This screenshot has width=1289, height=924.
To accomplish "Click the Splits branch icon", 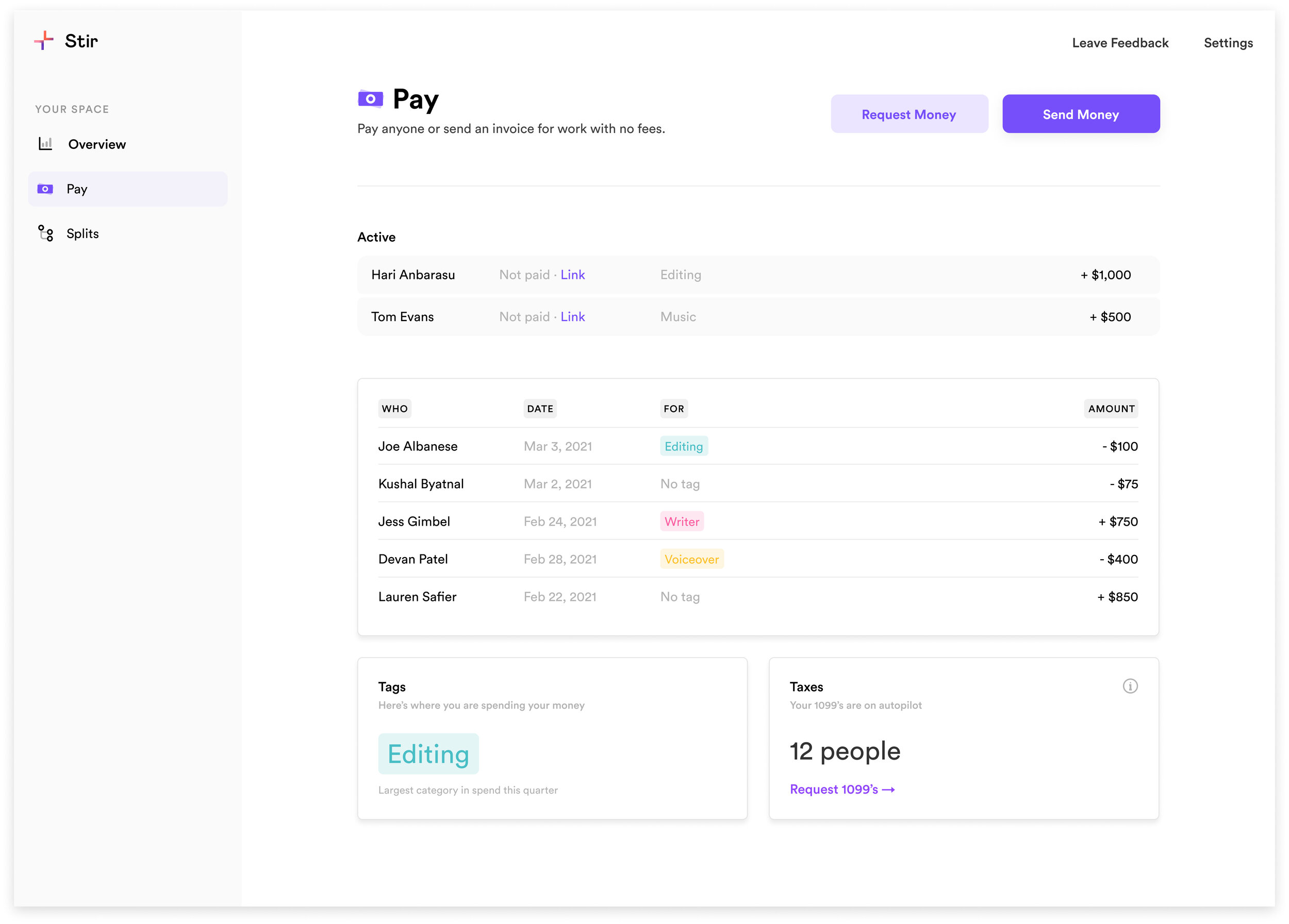I will click(x=45, y=233).
